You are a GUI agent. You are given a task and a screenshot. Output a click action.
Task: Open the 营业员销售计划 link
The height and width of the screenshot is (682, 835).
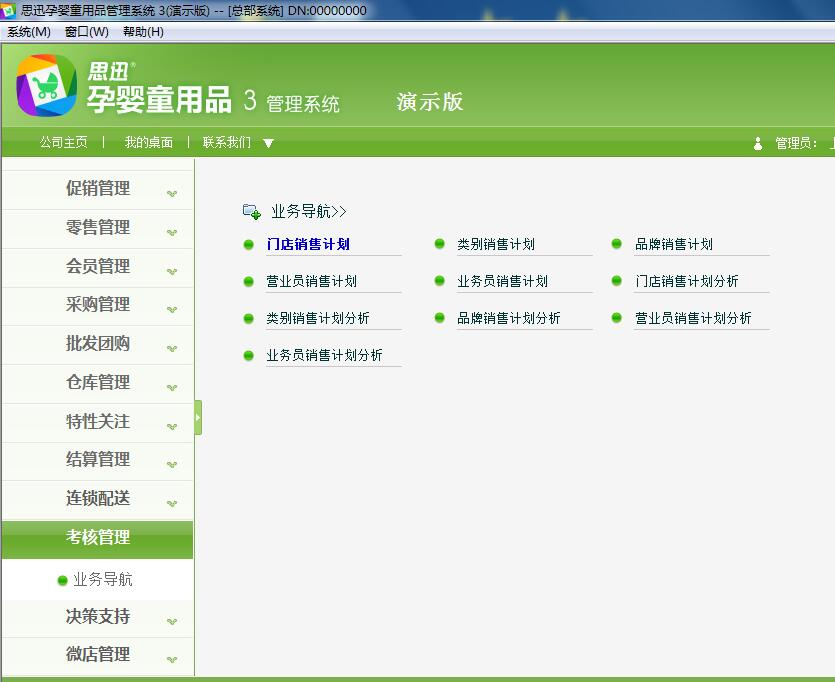(x=312, y=281)
